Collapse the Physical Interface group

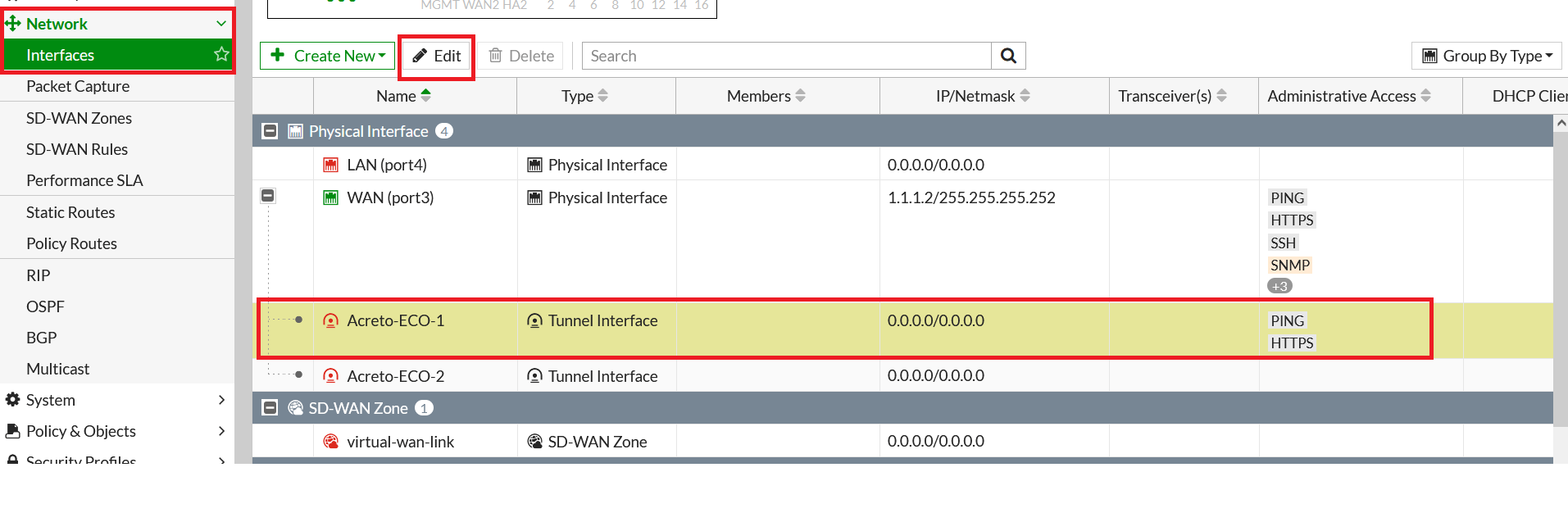(x=270, y=131)
